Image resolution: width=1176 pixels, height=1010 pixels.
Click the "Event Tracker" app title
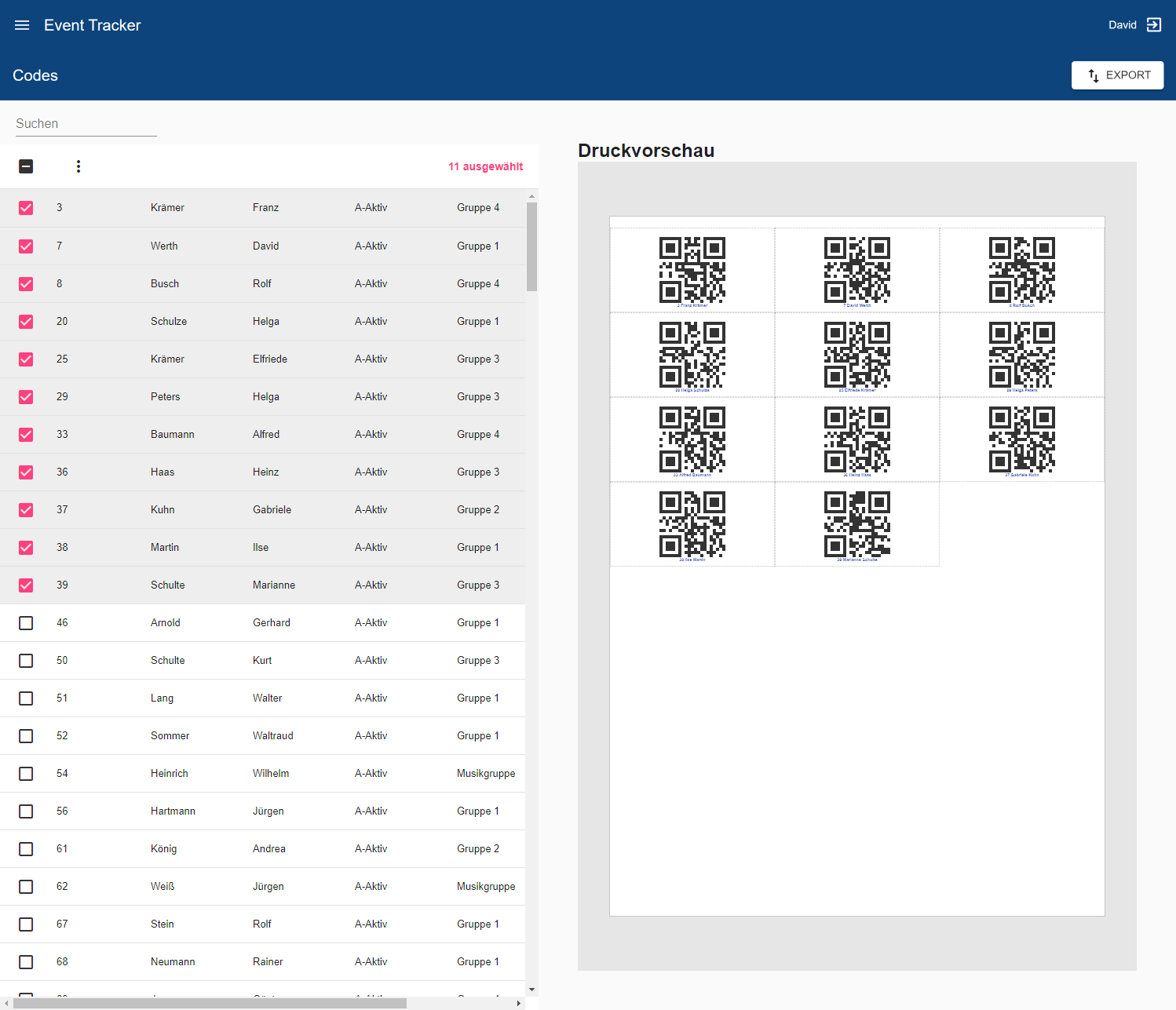(93, 25)
